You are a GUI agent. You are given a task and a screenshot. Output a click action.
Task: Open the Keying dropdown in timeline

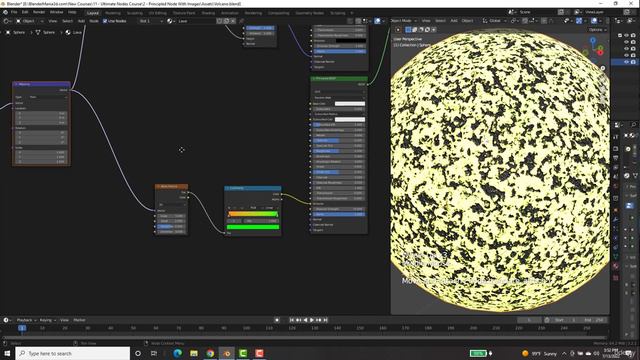48,320
